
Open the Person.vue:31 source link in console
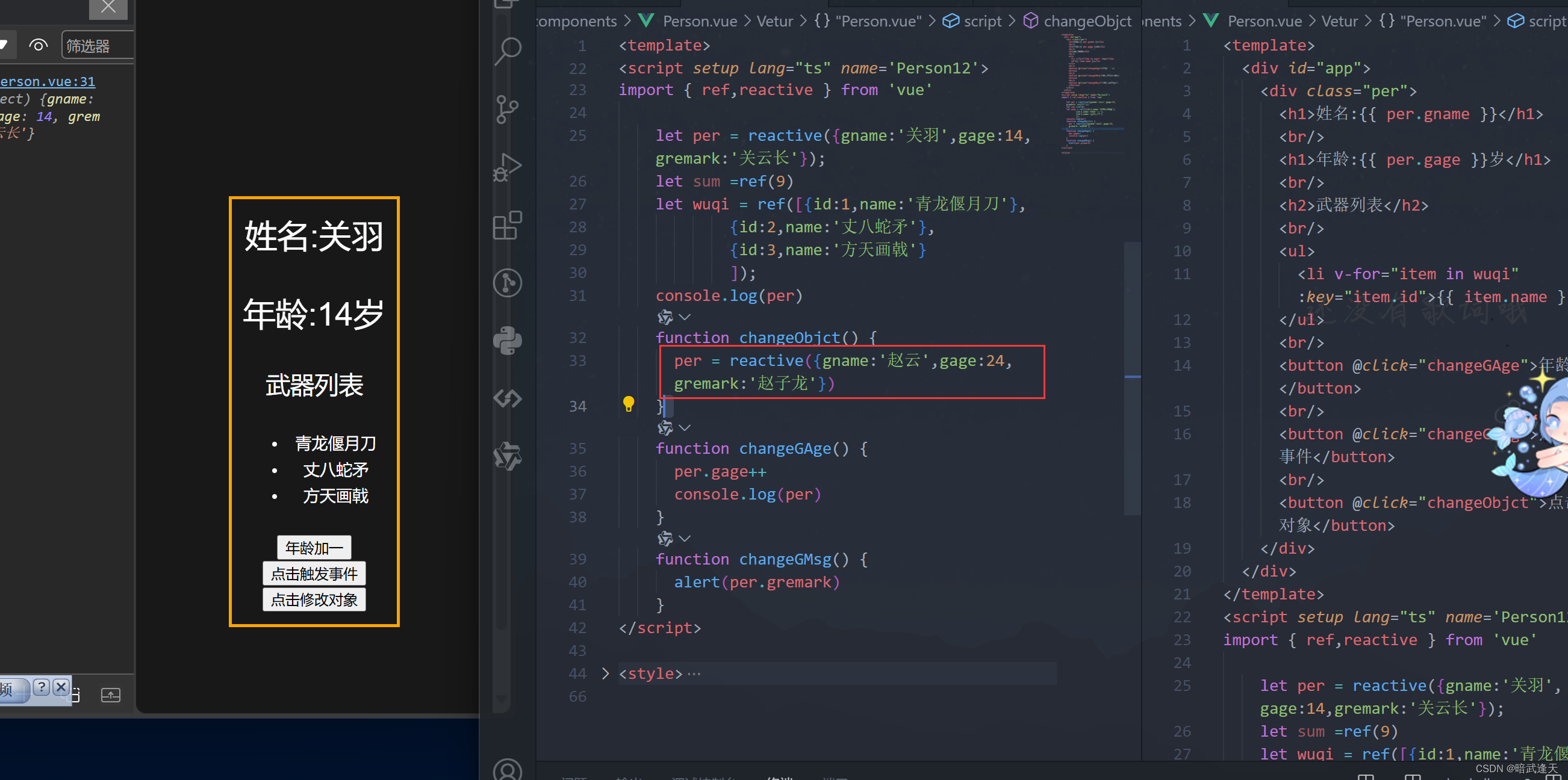click(48, 81)
